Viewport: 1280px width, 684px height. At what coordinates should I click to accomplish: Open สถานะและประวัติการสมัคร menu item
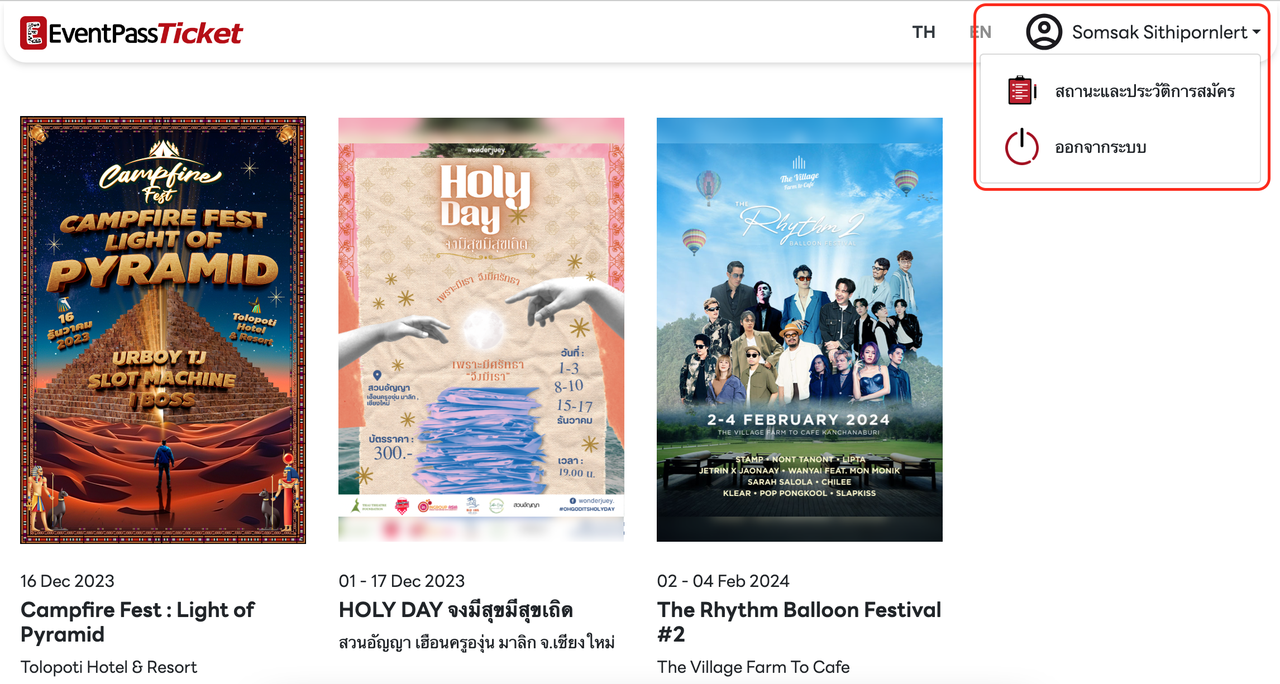1145,91
